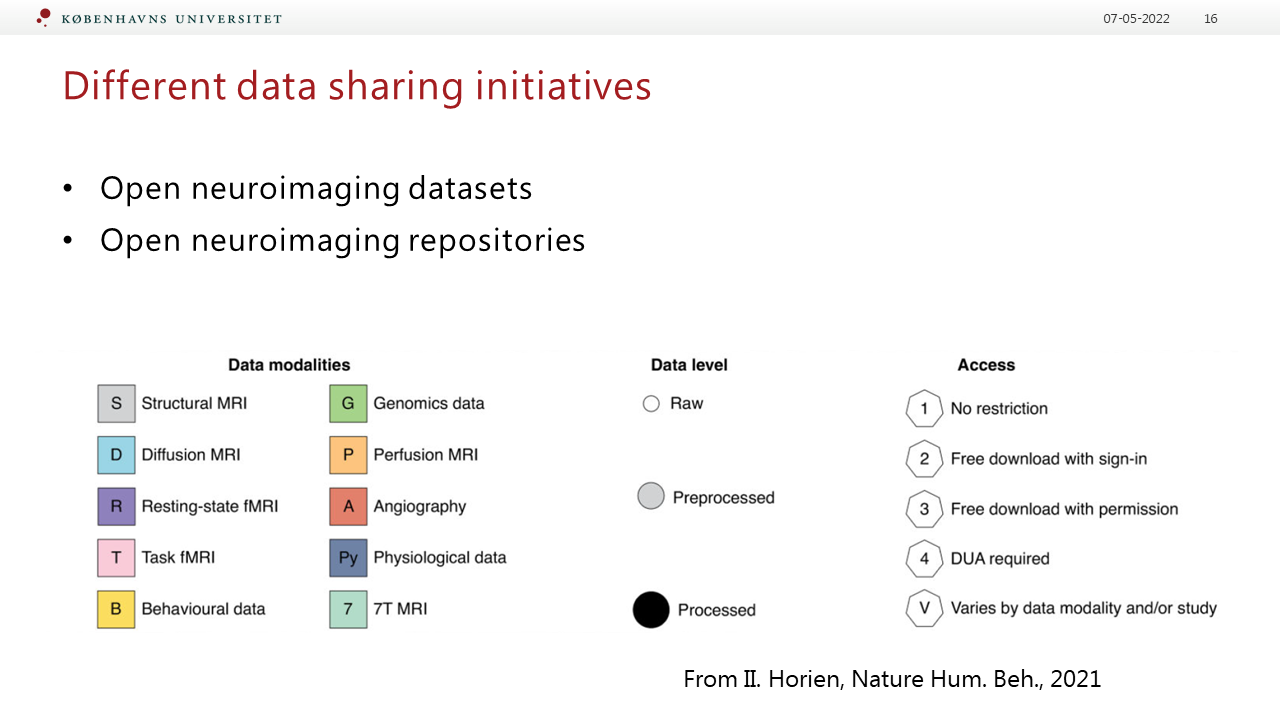Select the orange 'P' Perfusion MRI icon
The width and height of the screenshot is (1280, 720).
click(348, 455)
